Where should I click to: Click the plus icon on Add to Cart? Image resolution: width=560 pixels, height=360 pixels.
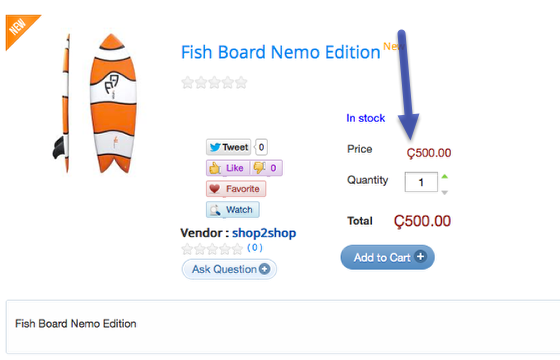pyautogui.click(x=420, y=256)
